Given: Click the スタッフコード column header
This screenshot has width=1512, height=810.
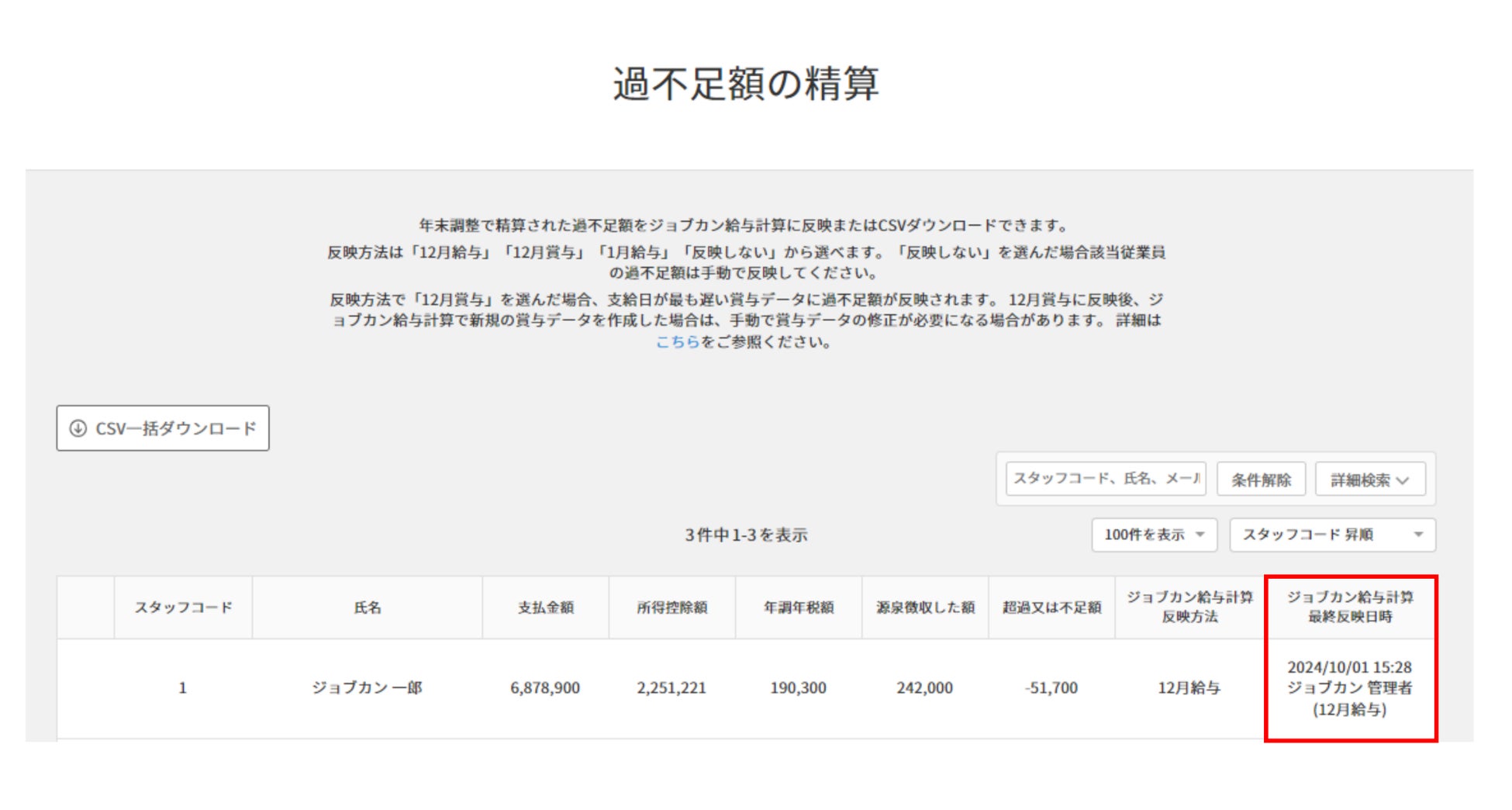Looking at the screenshot, I should 183,607.
